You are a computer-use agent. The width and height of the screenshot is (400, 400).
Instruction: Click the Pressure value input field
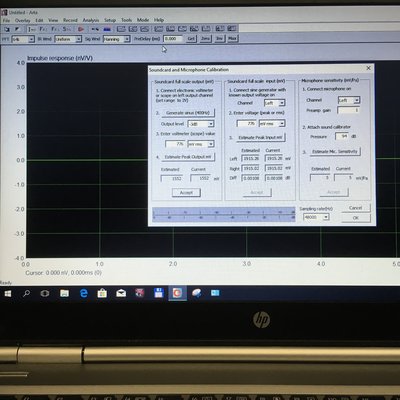(342, 136)
